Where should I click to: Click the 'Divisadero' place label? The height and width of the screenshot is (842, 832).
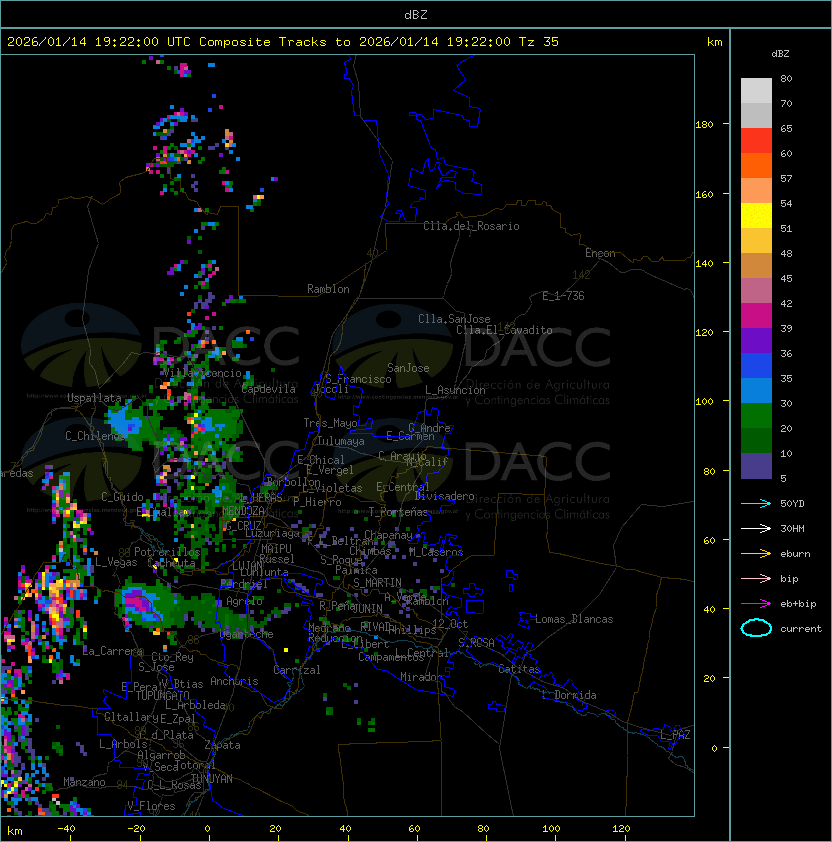[445, 496]
